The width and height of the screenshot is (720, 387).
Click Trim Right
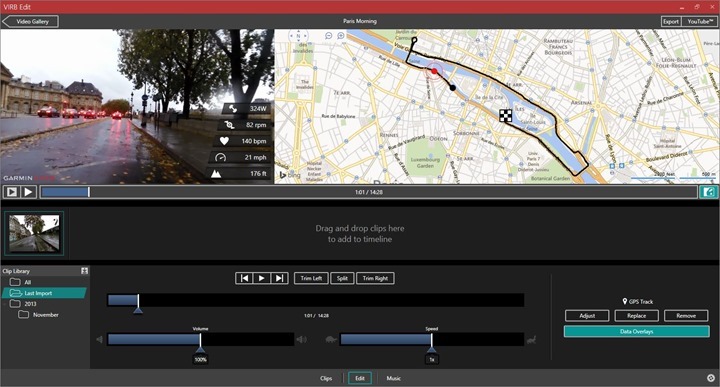click(375, 278)
